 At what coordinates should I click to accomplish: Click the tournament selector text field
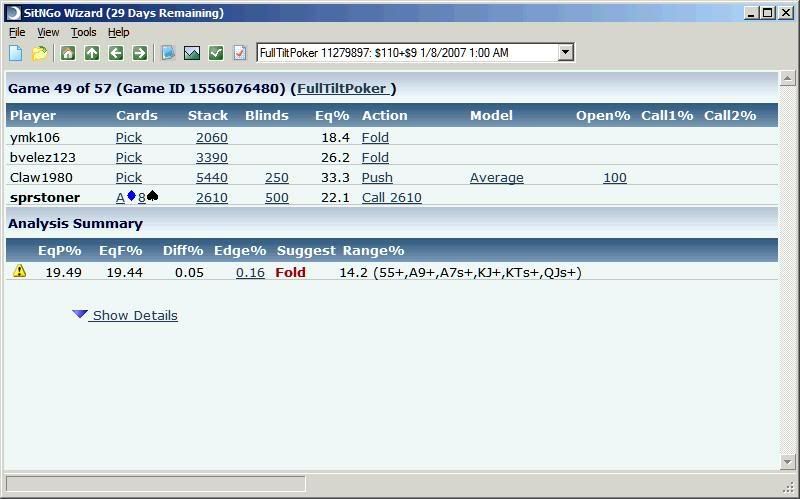(407, 52)
